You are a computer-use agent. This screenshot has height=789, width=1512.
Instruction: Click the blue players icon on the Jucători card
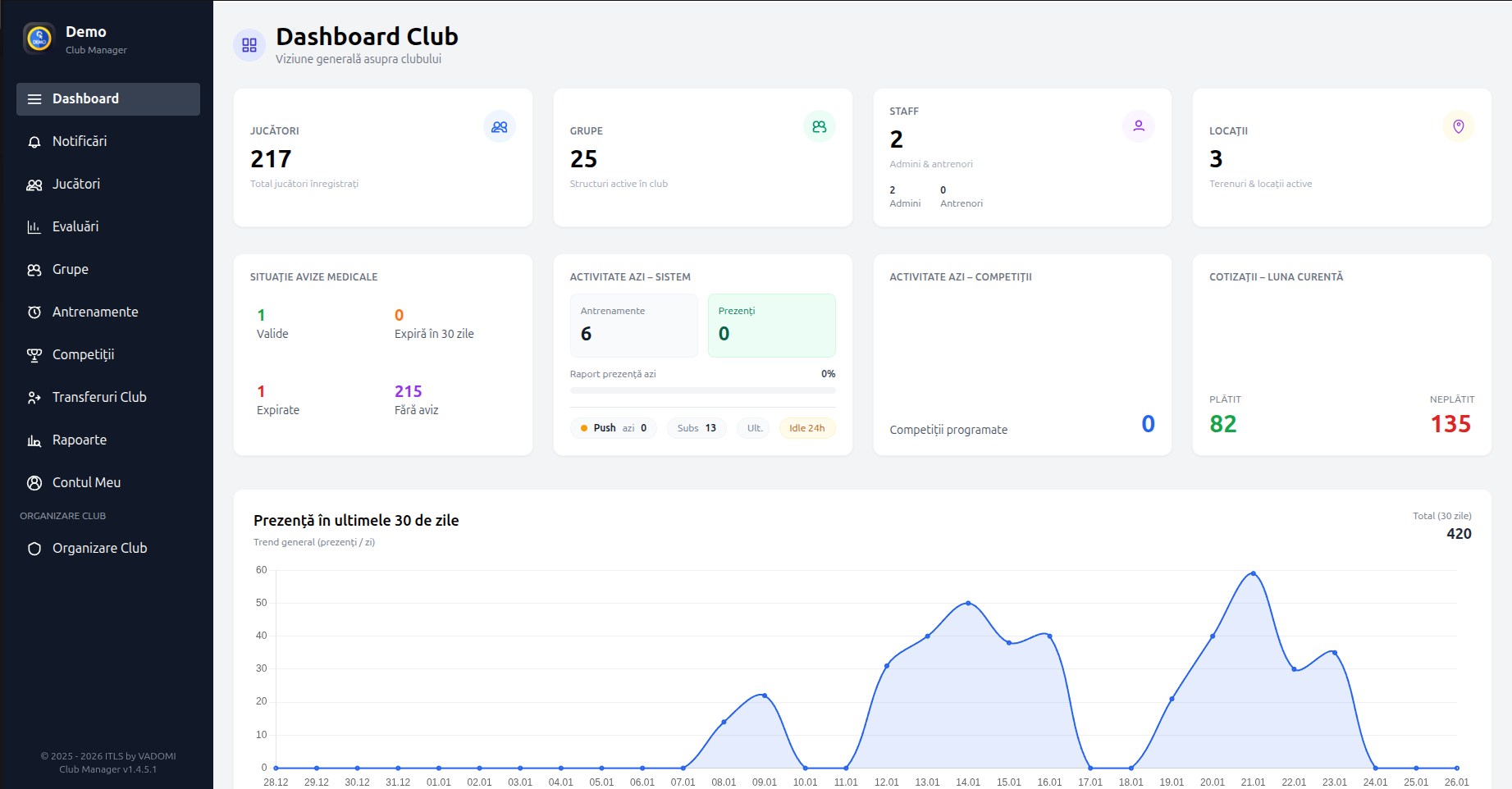pos(499,126)
